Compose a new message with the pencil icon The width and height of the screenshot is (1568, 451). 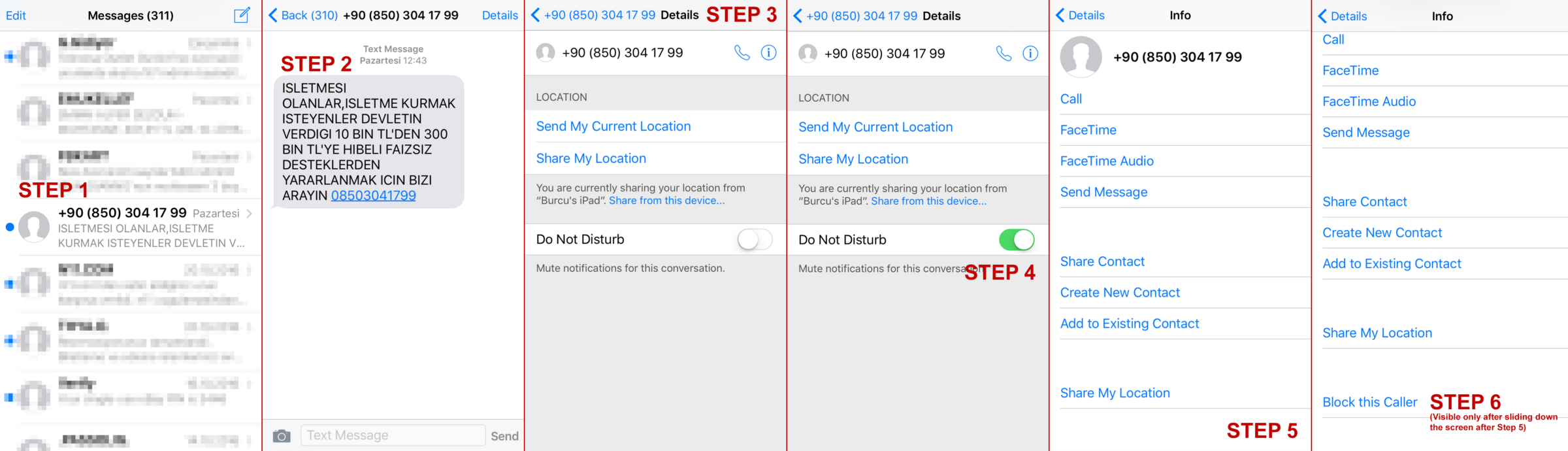pos(242,14)
